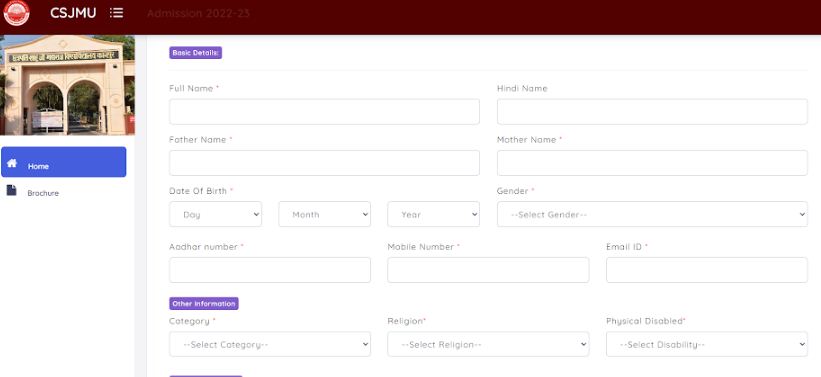Open the Select Gender dropdown

click(652, 214)
